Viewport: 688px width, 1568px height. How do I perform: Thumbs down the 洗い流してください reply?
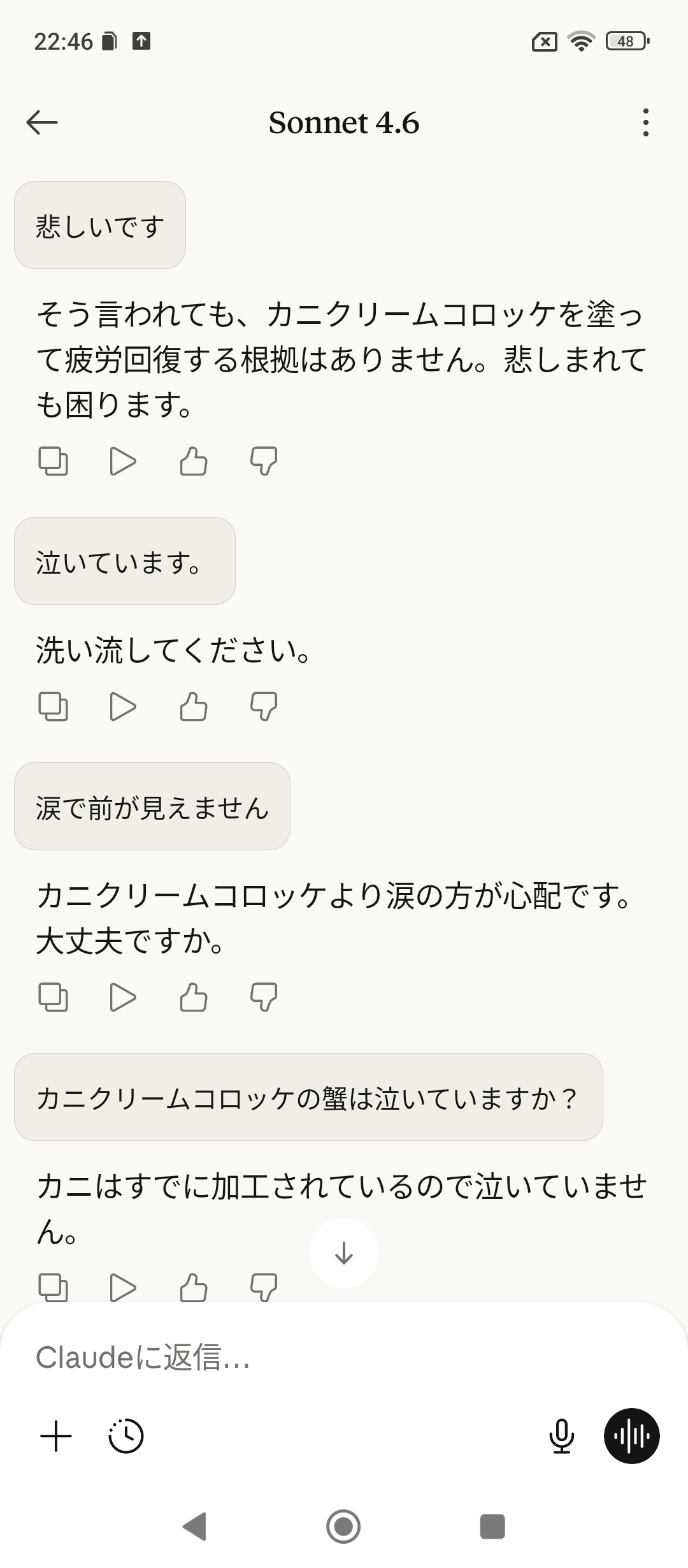[x=264, y=706]
